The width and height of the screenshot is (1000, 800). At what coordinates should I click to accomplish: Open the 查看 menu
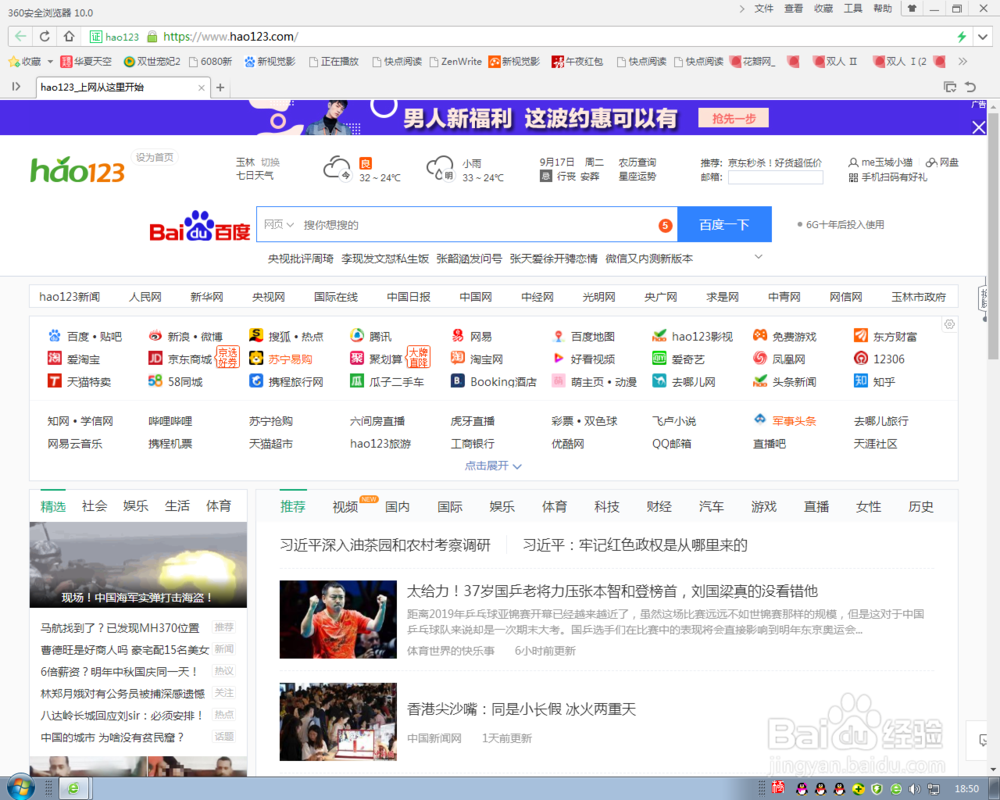[794, 8]
